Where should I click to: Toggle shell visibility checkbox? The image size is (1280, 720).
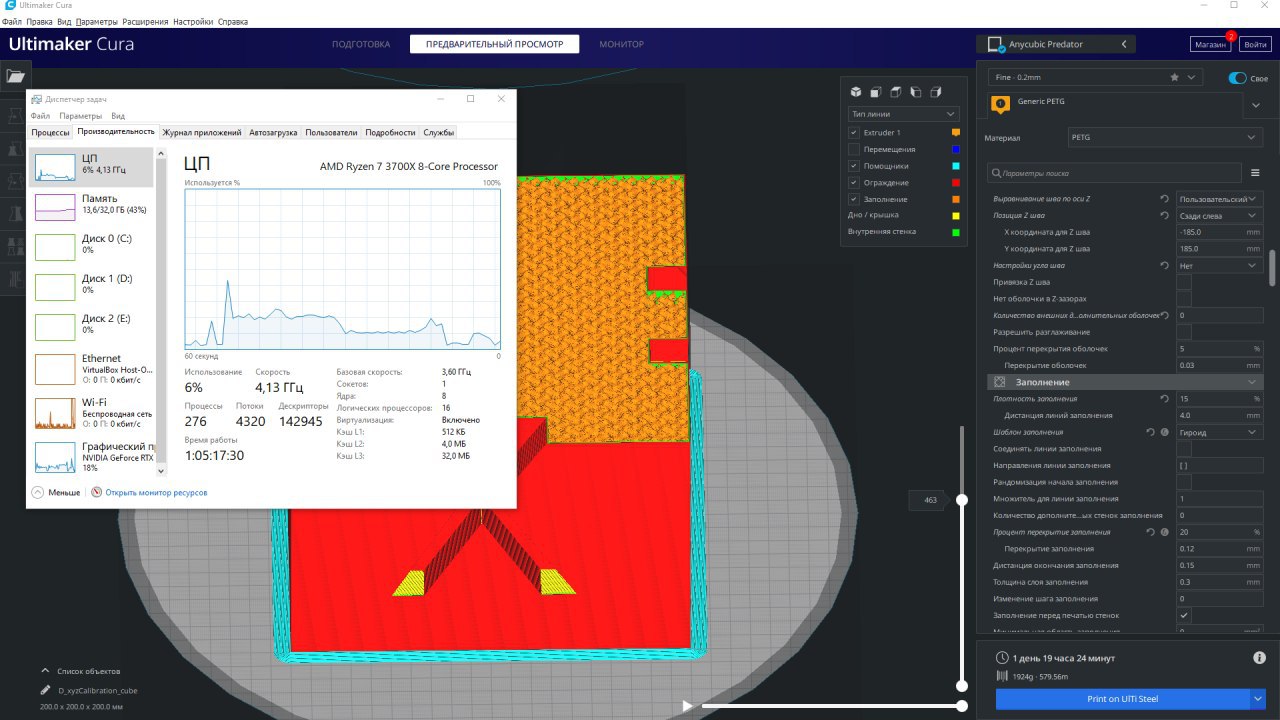point(854,183)
